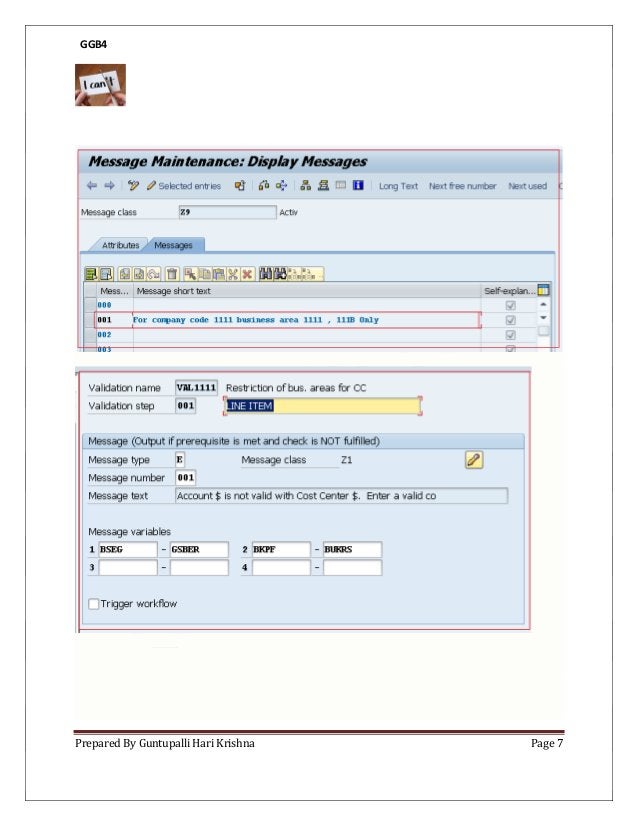Click text 'For company code 1111 business area'
Screen dimensions: 638x826
click(216, 320)
